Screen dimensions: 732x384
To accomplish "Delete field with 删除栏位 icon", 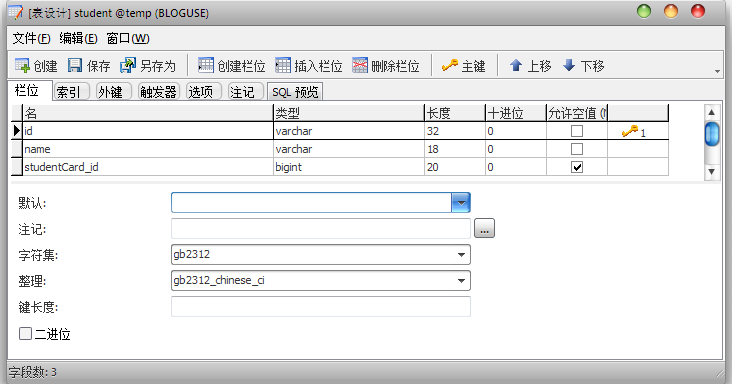I will tap(359, 65).
